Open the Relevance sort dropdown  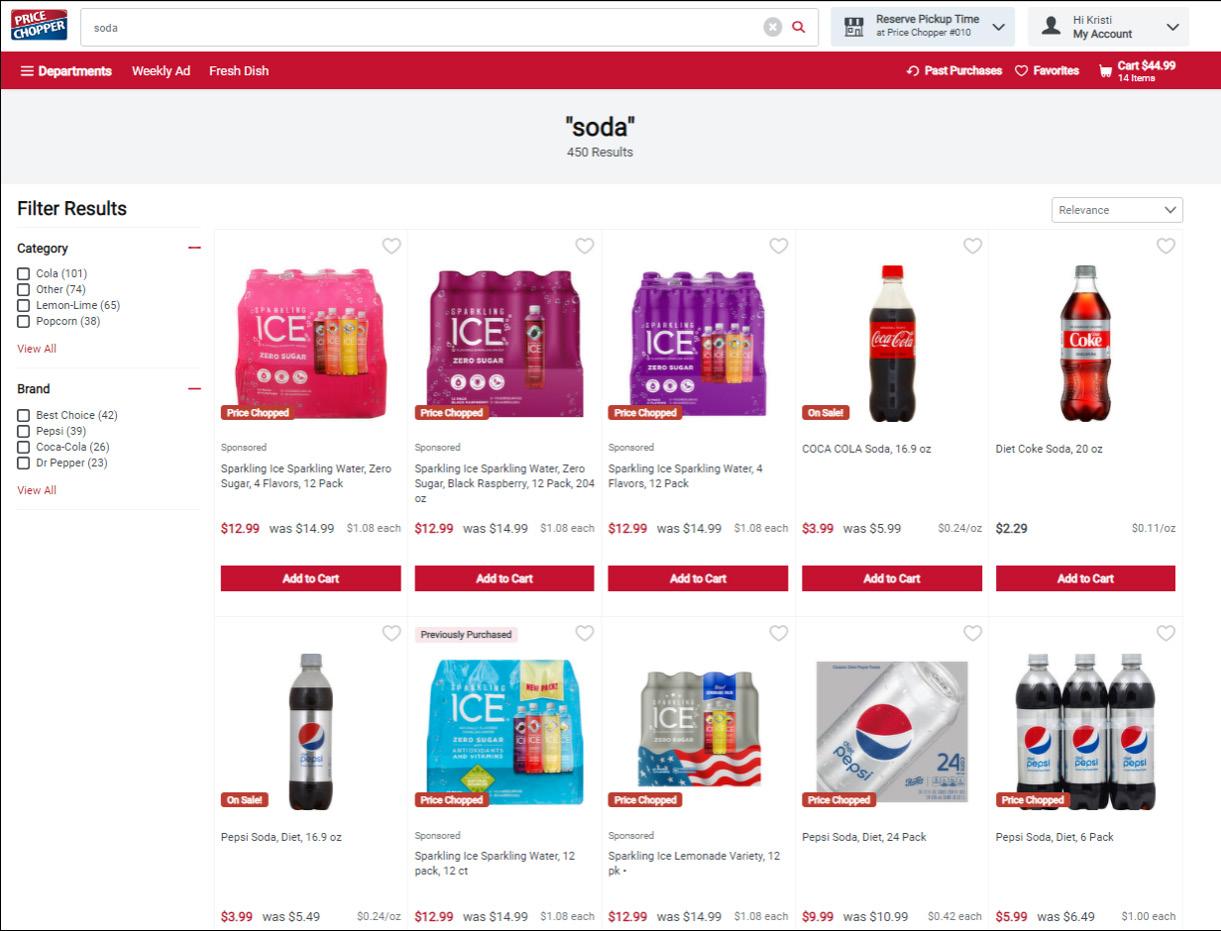(1117, 210)
